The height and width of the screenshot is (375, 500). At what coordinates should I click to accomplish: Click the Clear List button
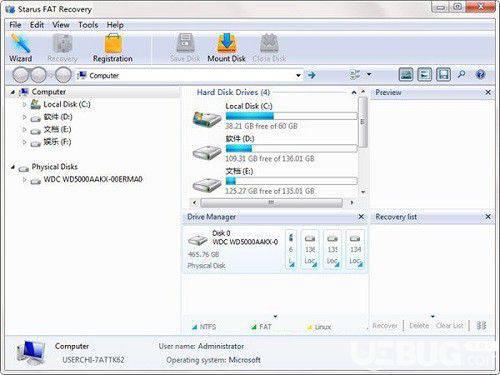450,325
